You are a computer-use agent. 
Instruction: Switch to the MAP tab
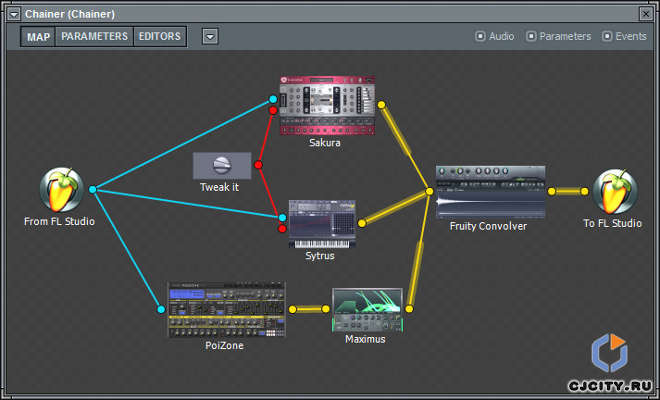click(38, 37)
